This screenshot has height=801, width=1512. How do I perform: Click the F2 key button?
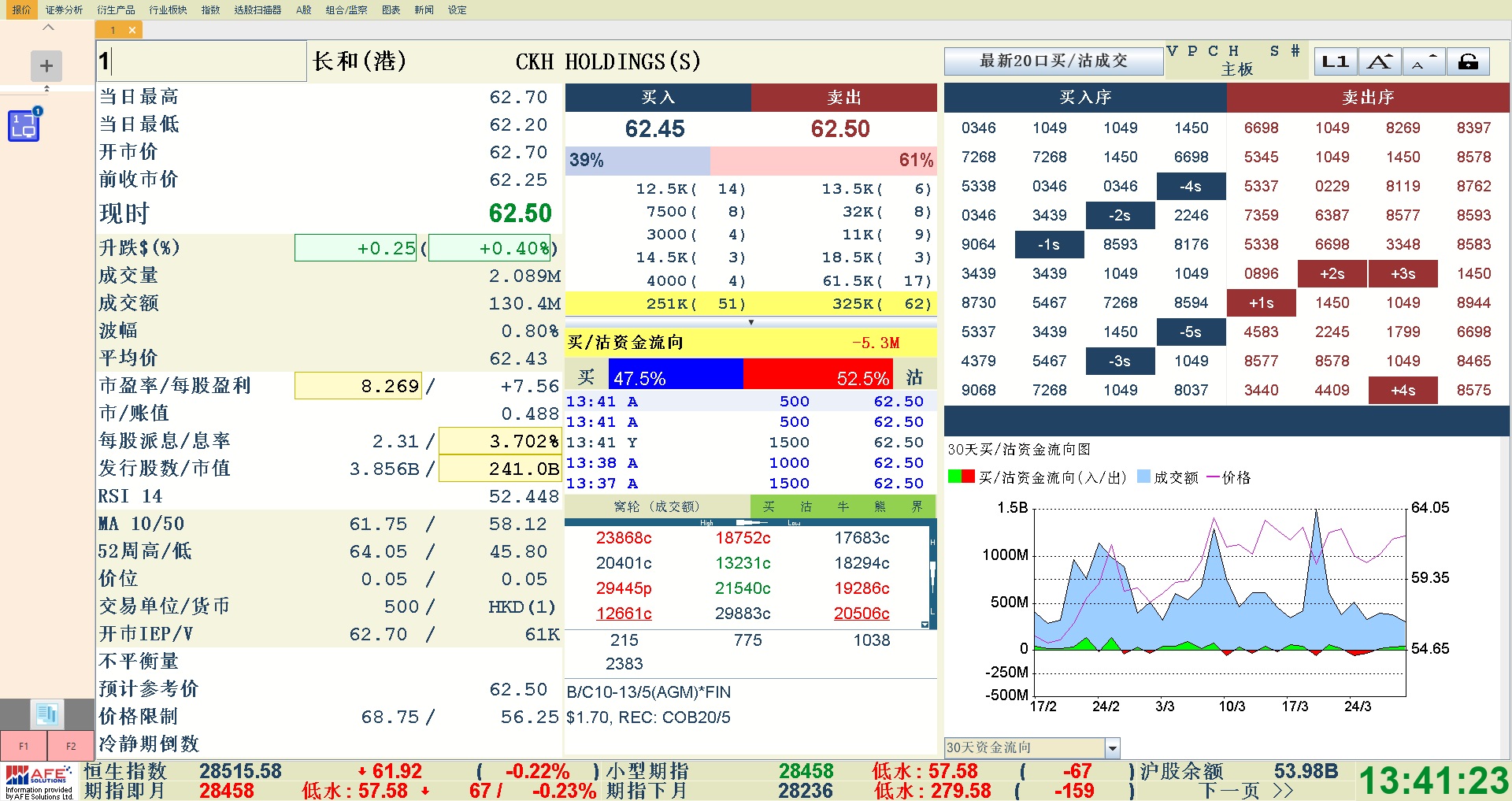pos(71,746)
